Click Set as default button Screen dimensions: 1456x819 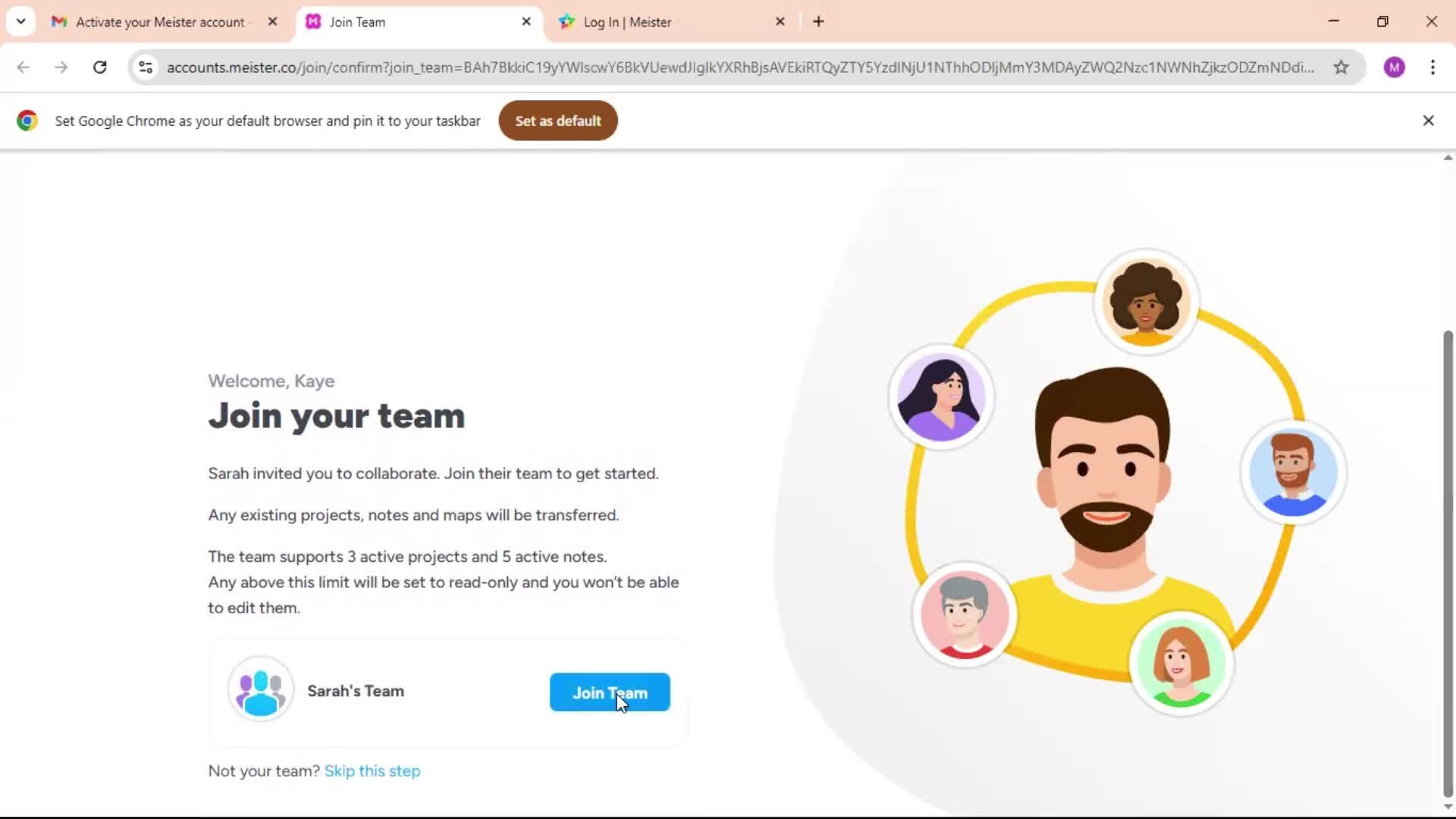(x=558, y=121)
